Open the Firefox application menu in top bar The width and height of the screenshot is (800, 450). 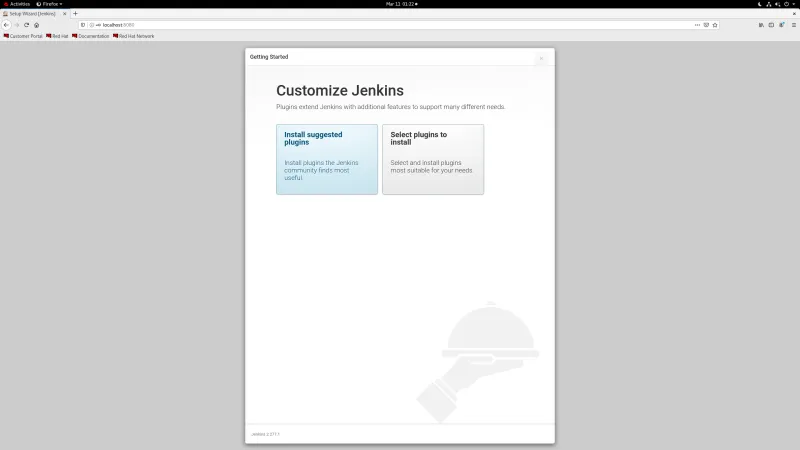[x=50, y=4]
